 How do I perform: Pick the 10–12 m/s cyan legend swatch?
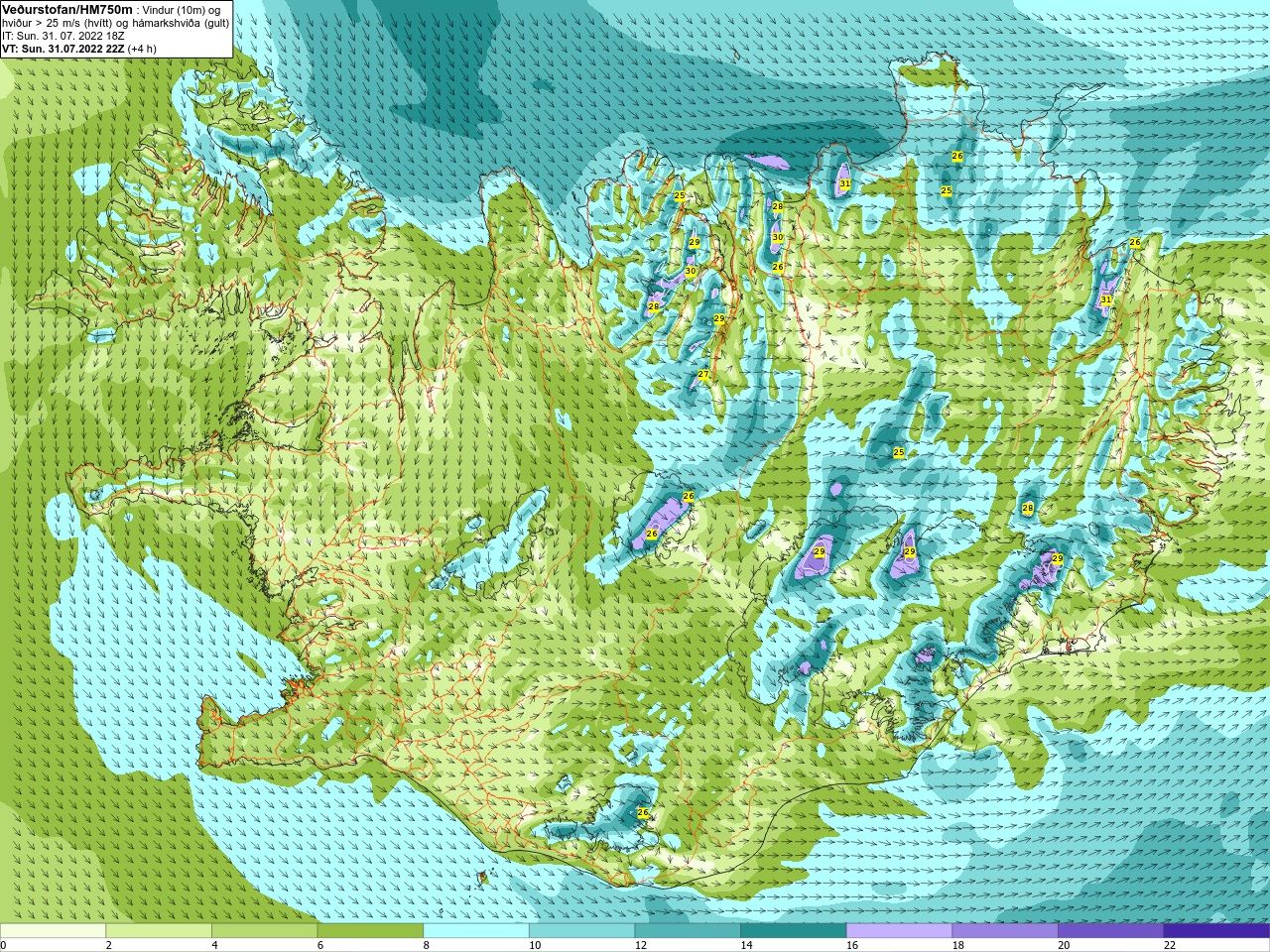(581, 930)
